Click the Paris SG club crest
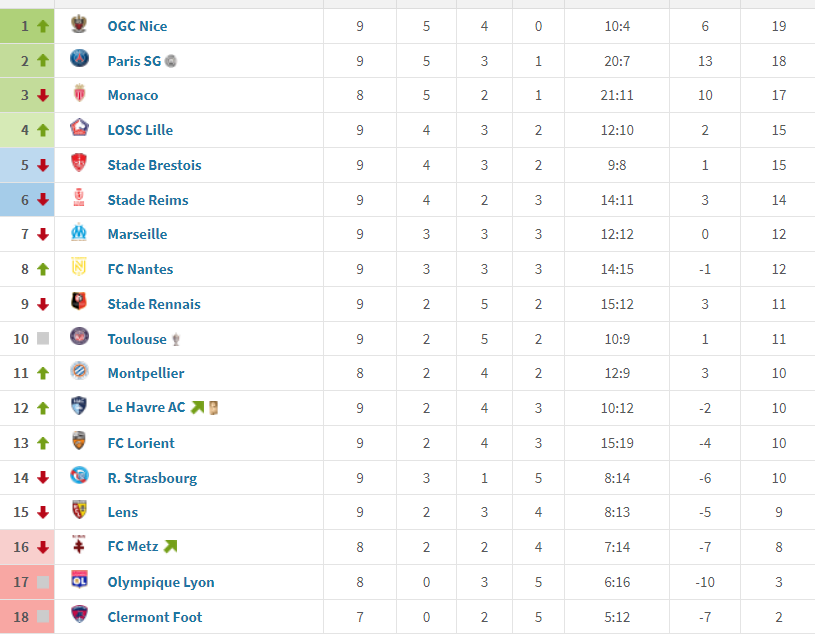Viewport: 815px width, 642px height. 79,60
